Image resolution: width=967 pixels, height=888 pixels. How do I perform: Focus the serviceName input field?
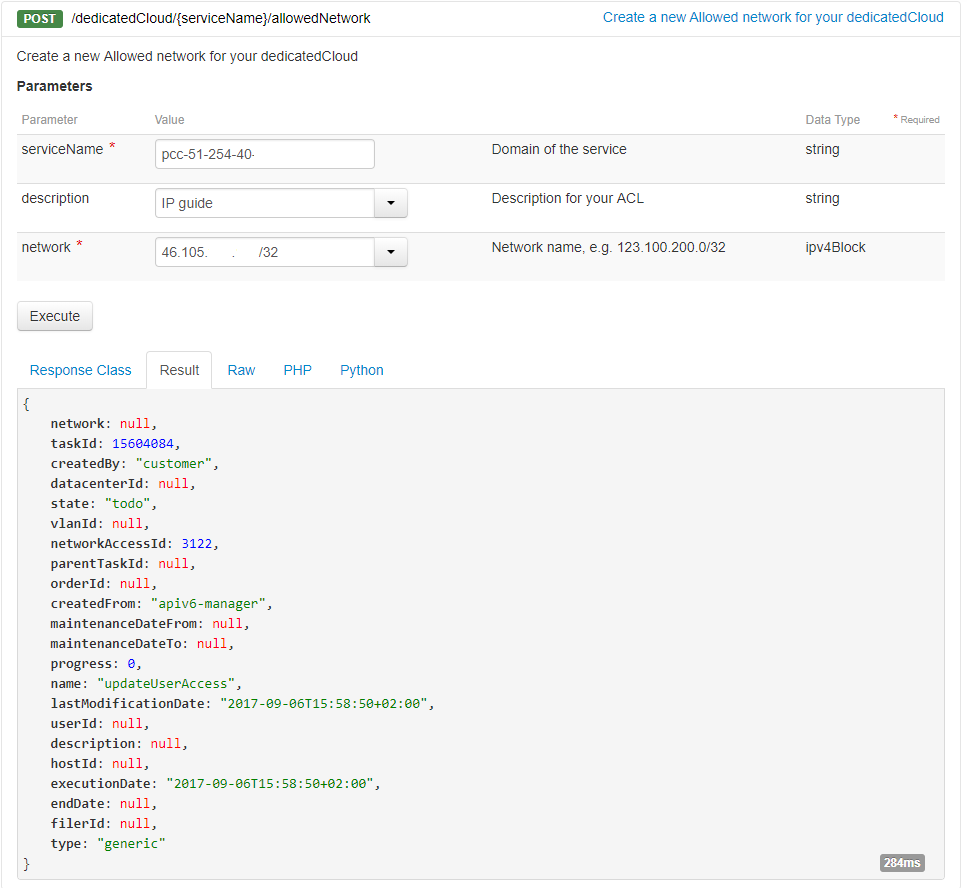coord(265,154)
